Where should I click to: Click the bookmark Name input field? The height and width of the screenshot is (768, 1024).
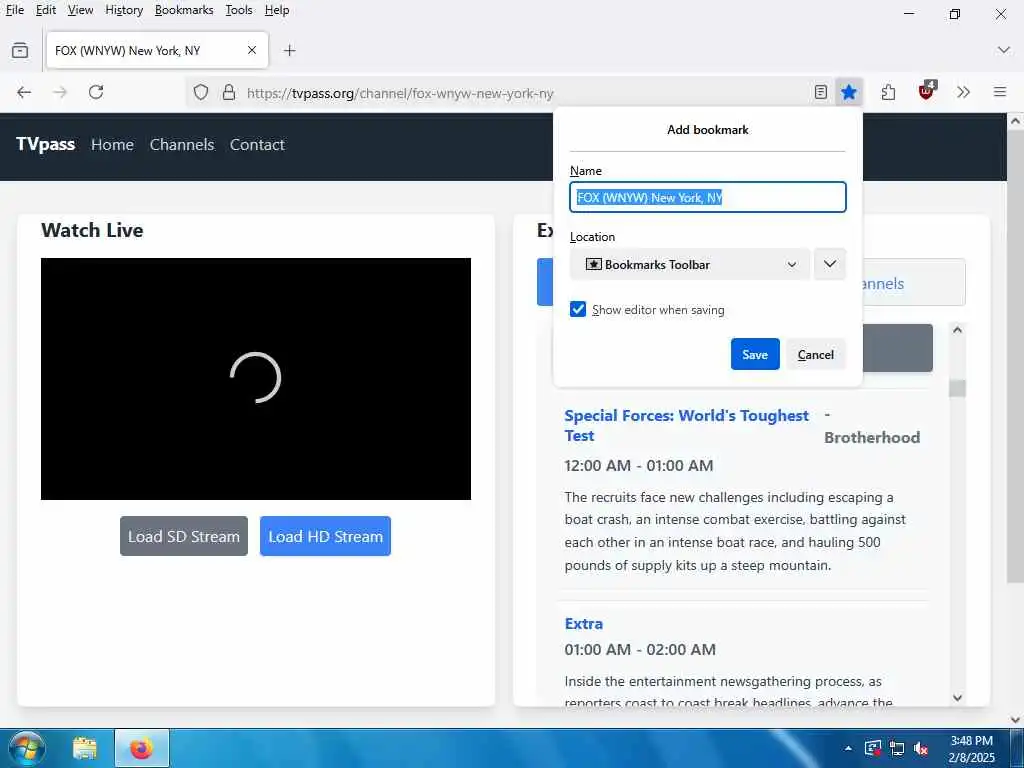point(708,197)
